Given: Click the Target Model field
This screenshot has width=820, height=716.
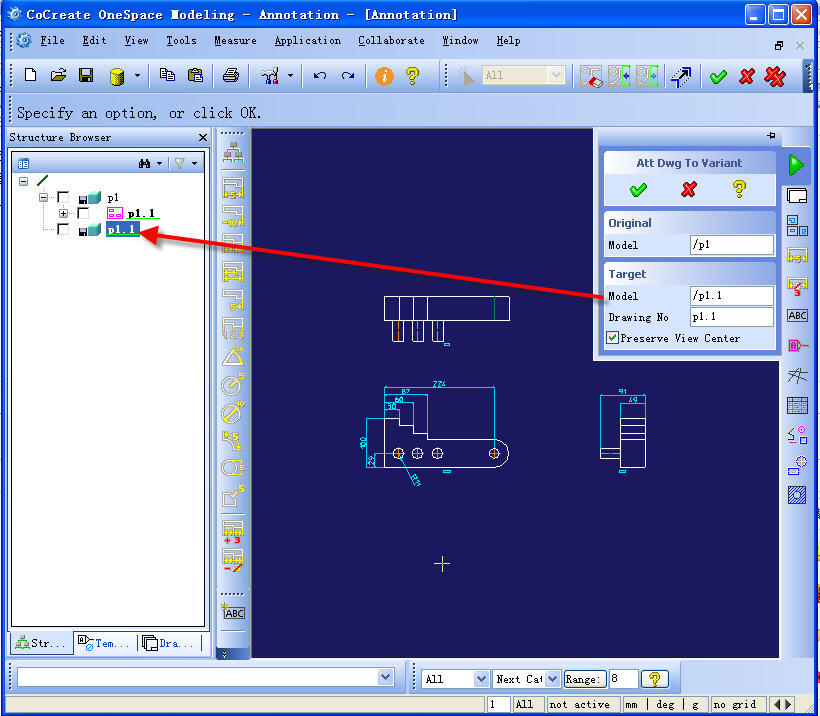Looking at the screenshot, I should tap(732, 296).
